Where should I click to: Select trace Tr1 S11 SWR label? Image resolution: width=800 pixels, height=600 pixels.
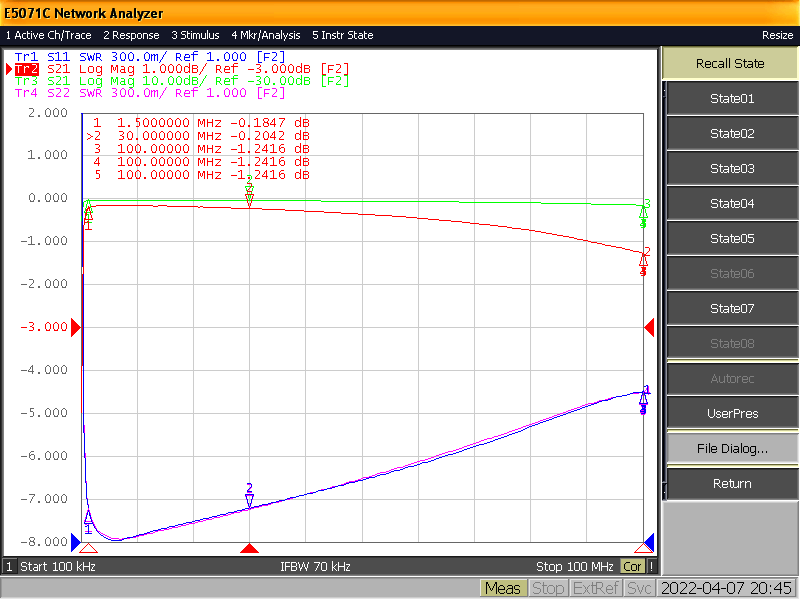click(149, 57)
